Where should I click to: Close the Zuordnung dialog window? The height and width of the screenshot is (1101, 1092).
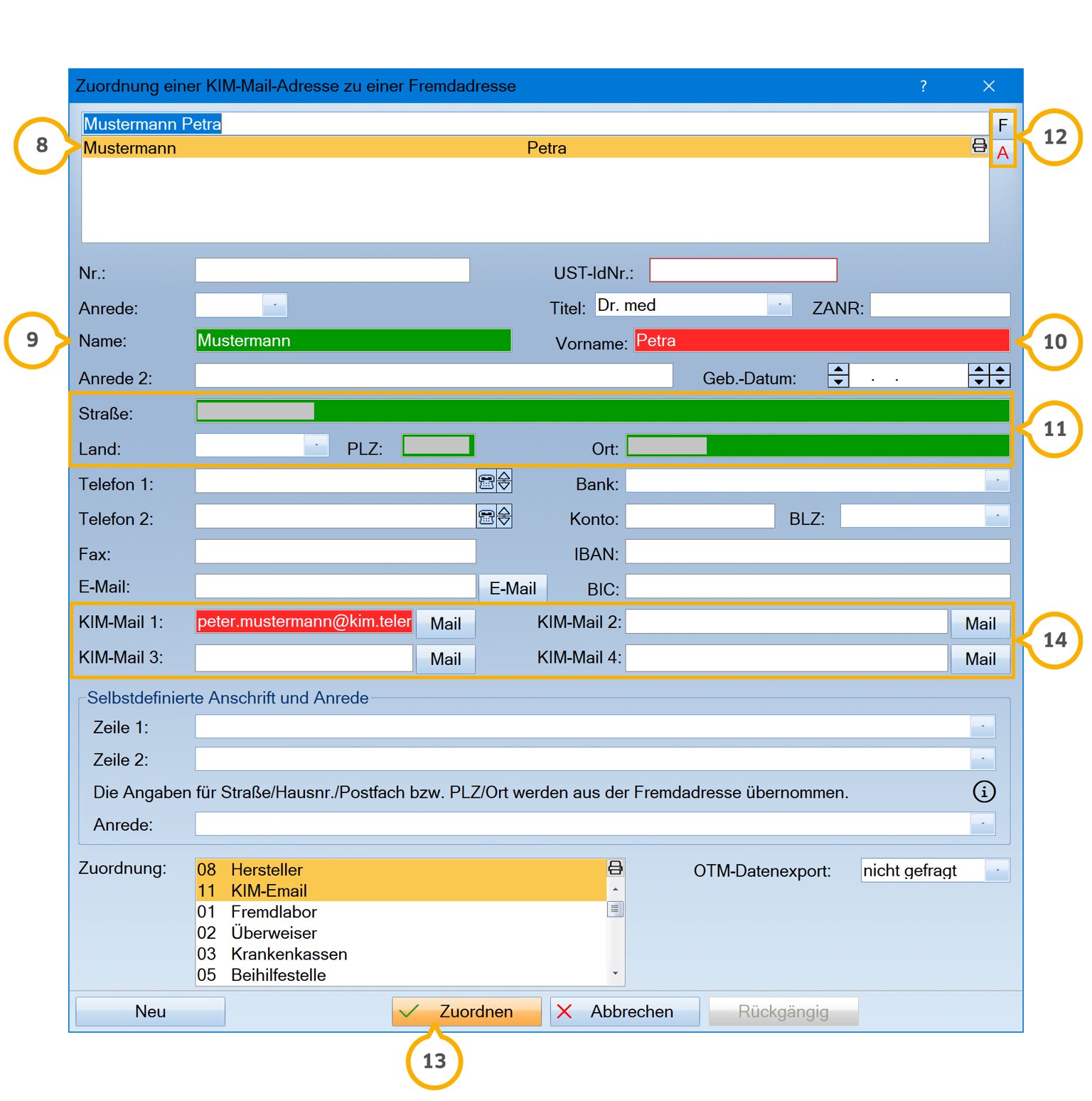coord(989,86)
